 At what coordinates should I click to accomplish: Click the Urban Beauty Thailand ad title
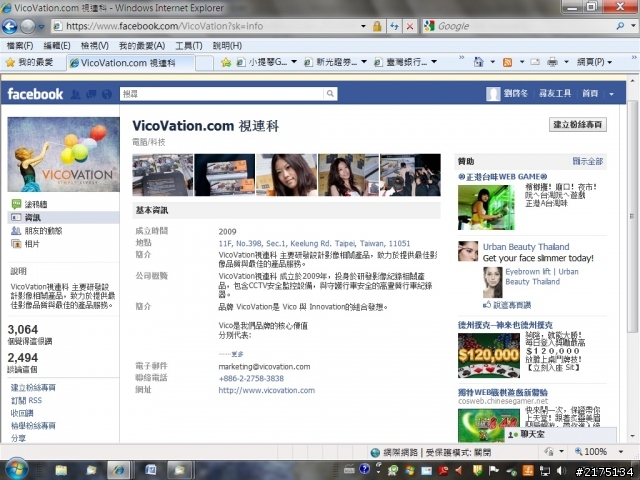pos(526,247)
